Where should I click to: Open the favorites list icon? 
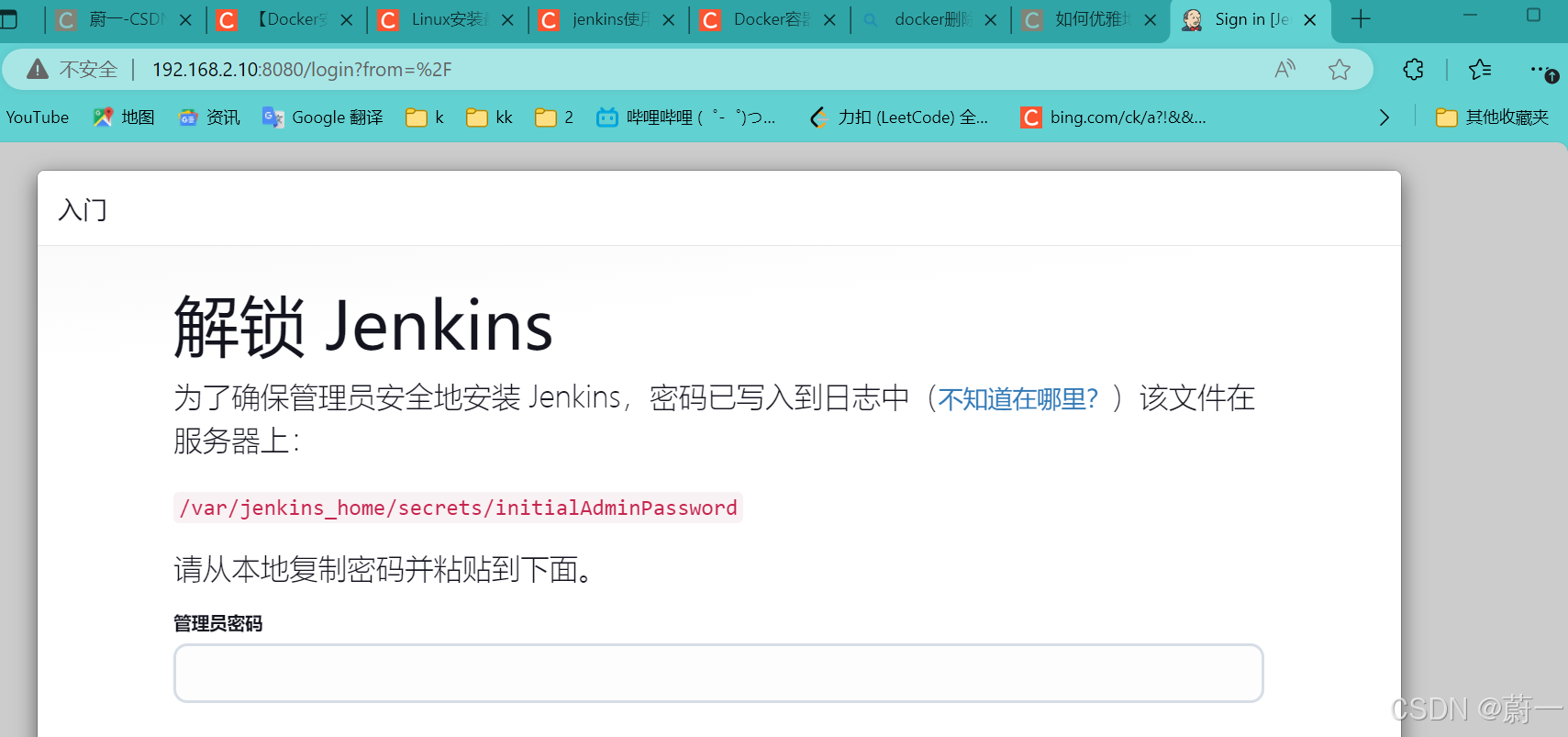1480,69
